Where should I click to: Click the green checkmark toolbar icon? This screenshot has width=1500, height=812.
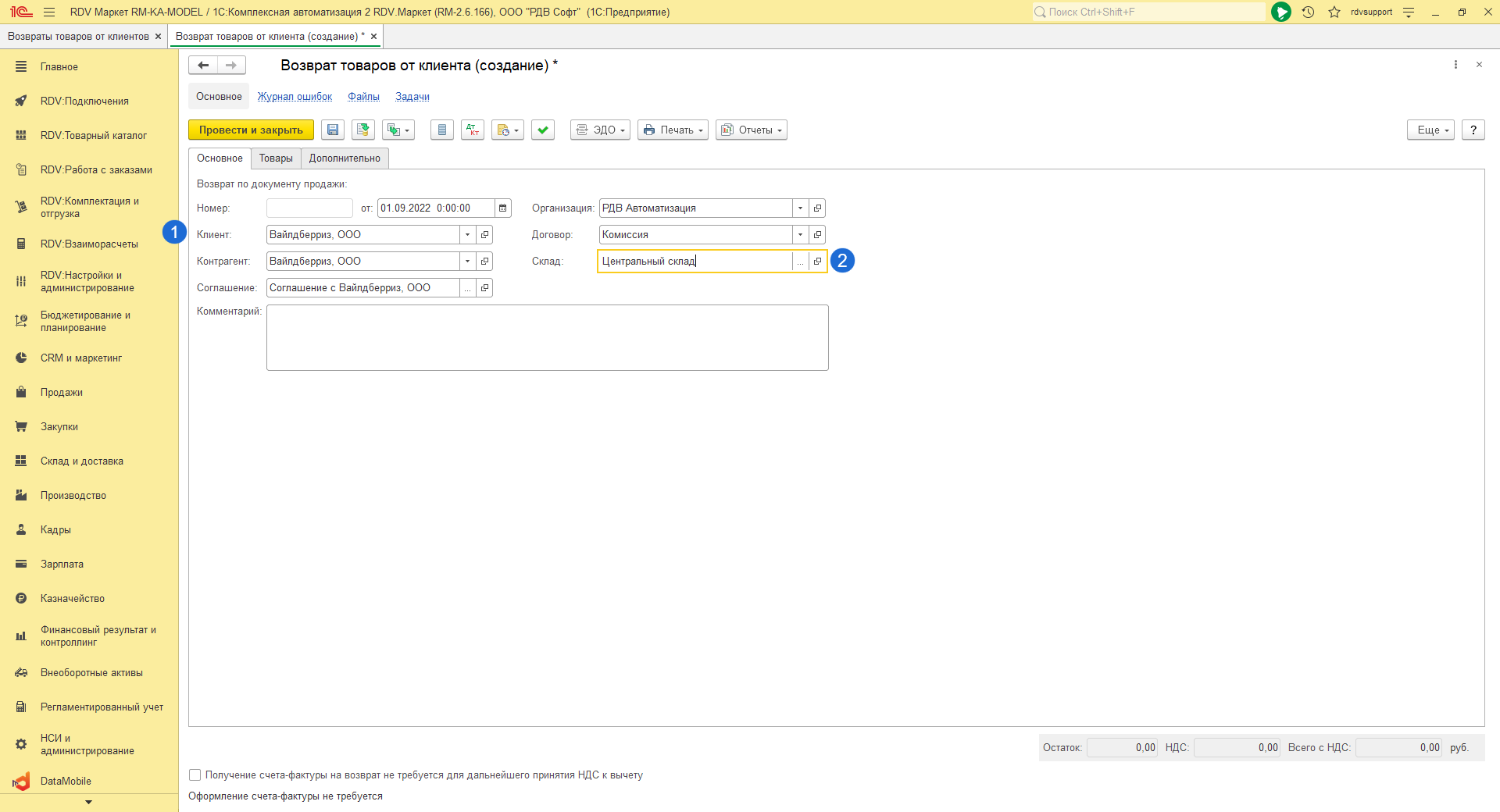543,130
